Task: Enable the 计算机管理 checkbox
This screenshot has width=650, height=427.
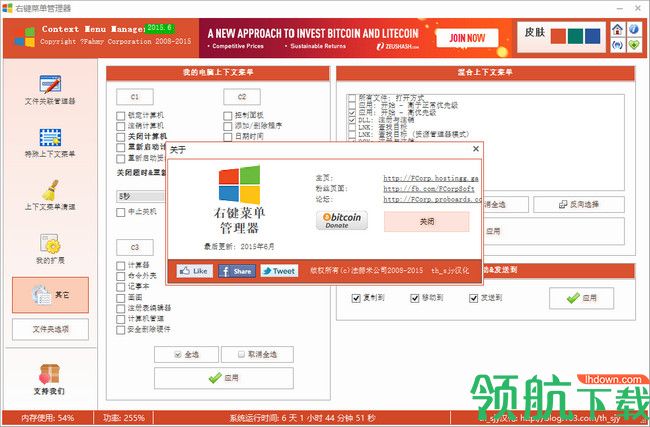Action: 121,319
